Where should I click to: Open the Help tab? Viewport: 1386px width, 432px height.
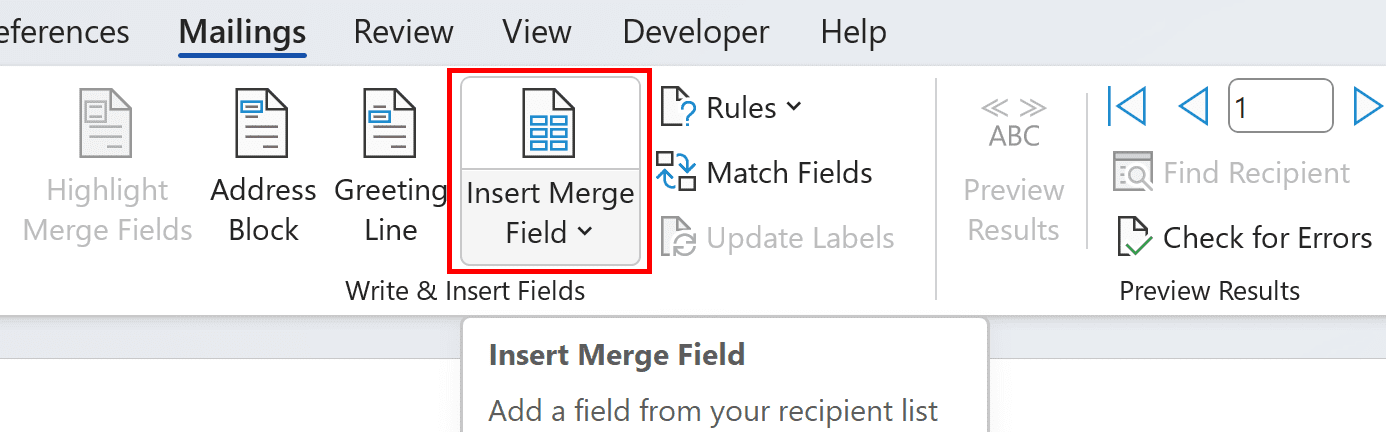(x=853, y=32)
